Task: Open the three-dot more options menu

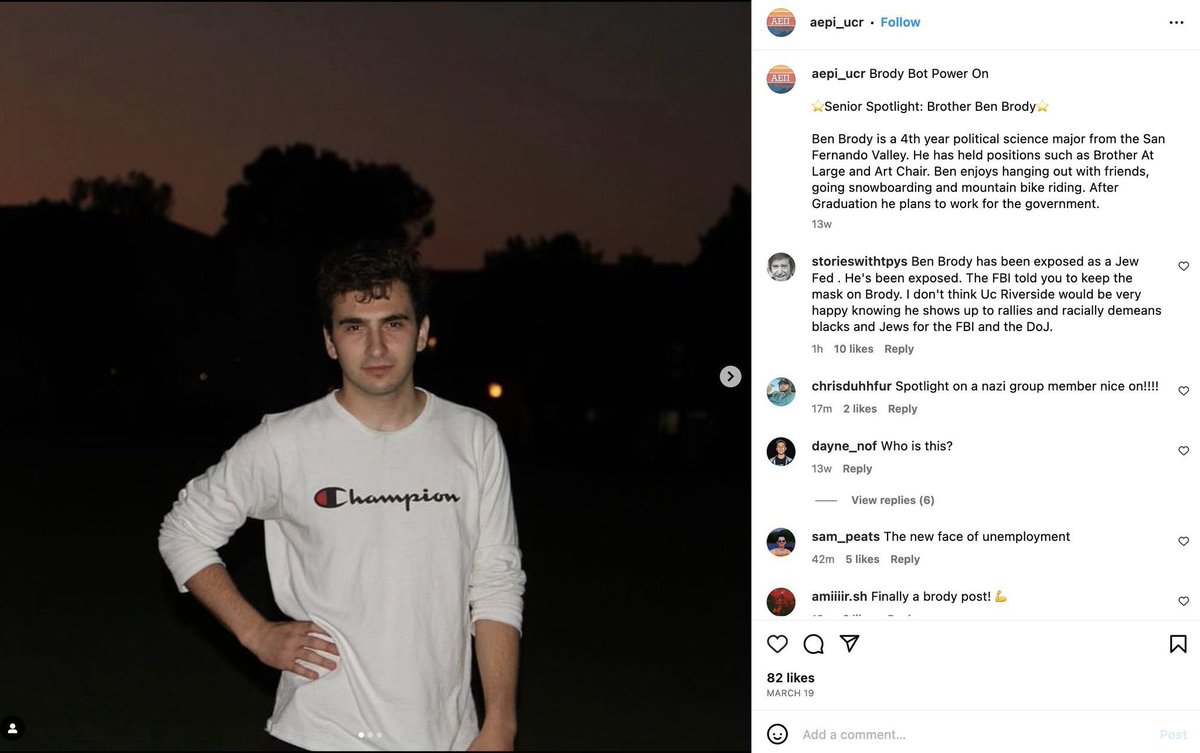Action: 1177,22
